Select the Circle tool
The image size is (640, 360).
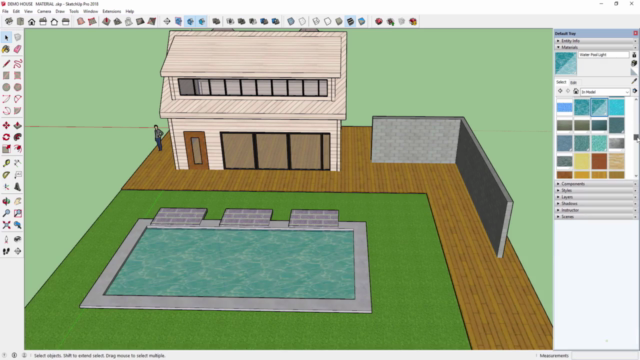[x=6, y=87]
